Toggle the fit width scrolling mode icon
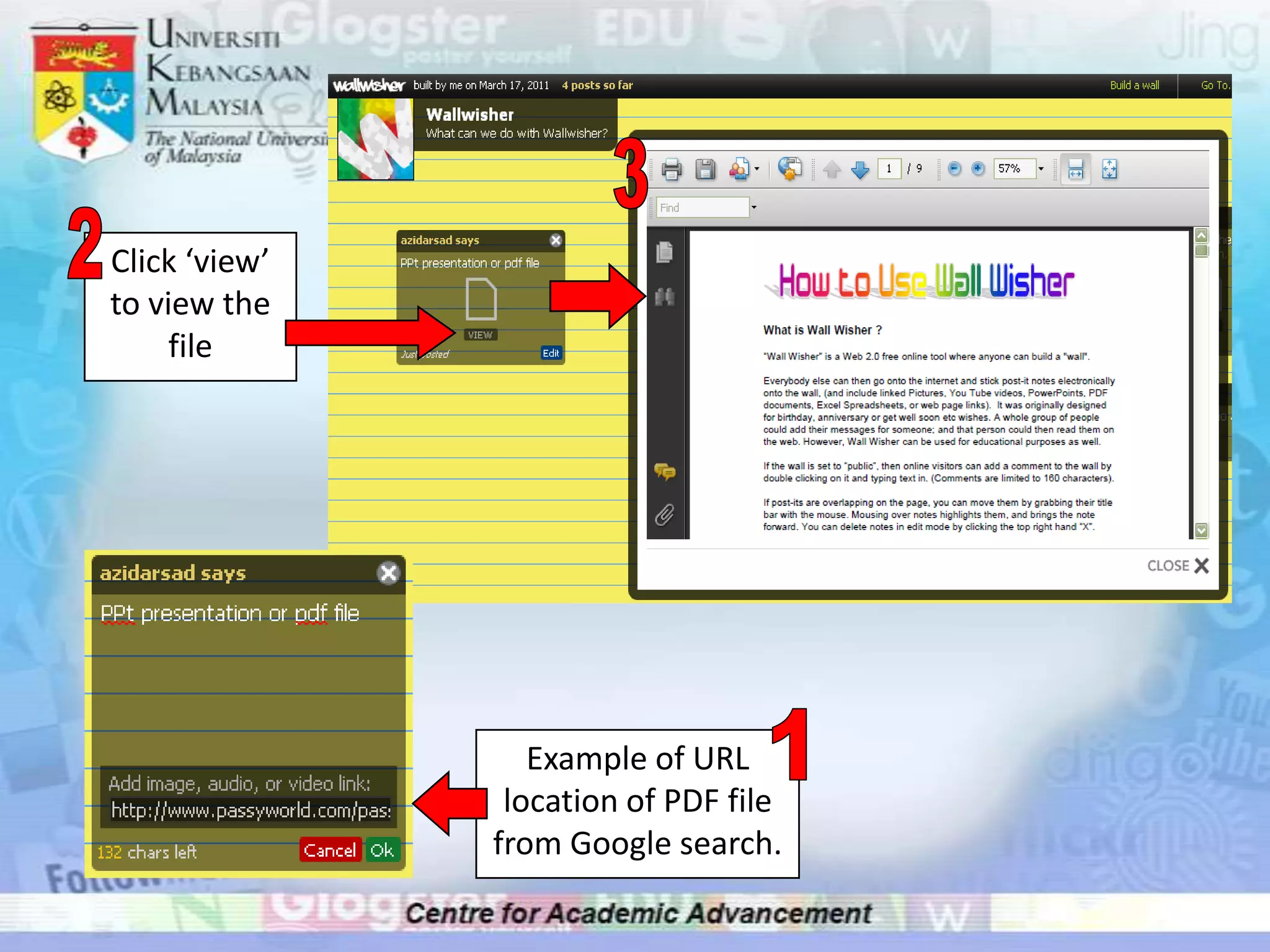This screenshot has width=1270, height=952. pos(1076,169)
